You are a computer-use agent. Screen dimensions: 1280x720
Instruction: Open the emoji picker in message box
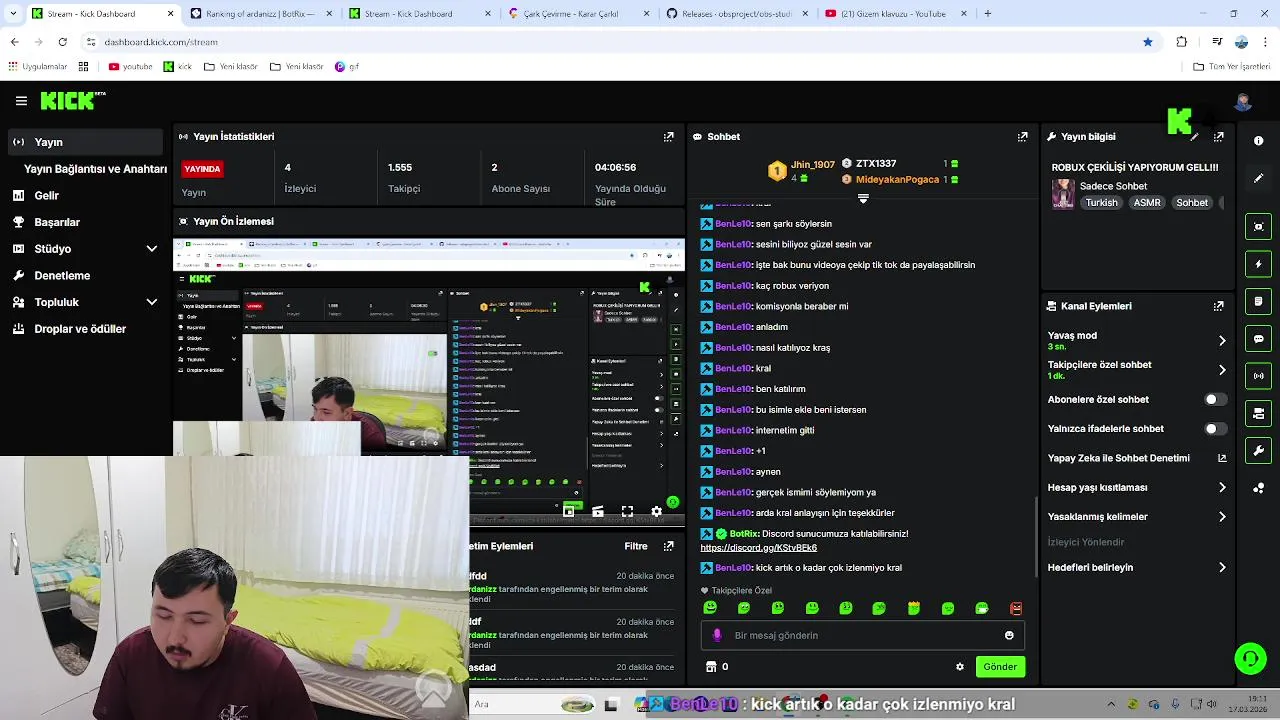click(1009, 635)
